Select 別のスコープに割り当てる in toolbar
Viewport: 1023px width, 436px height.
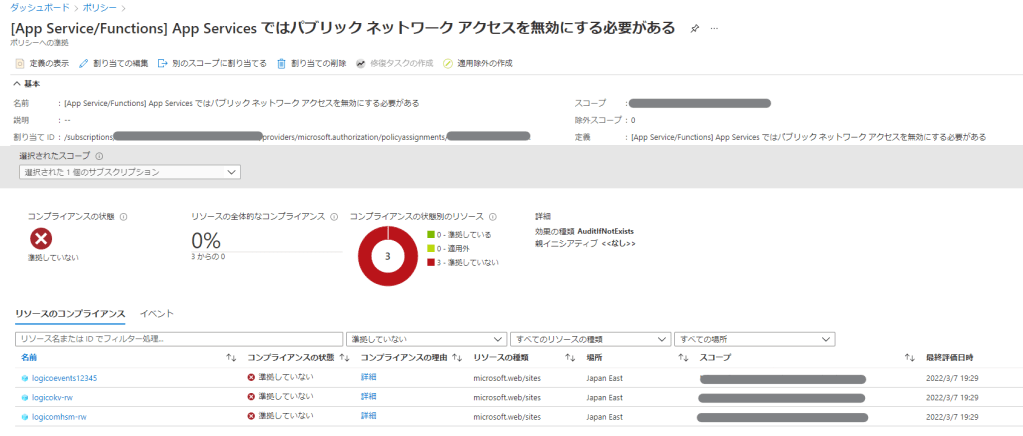211,63
